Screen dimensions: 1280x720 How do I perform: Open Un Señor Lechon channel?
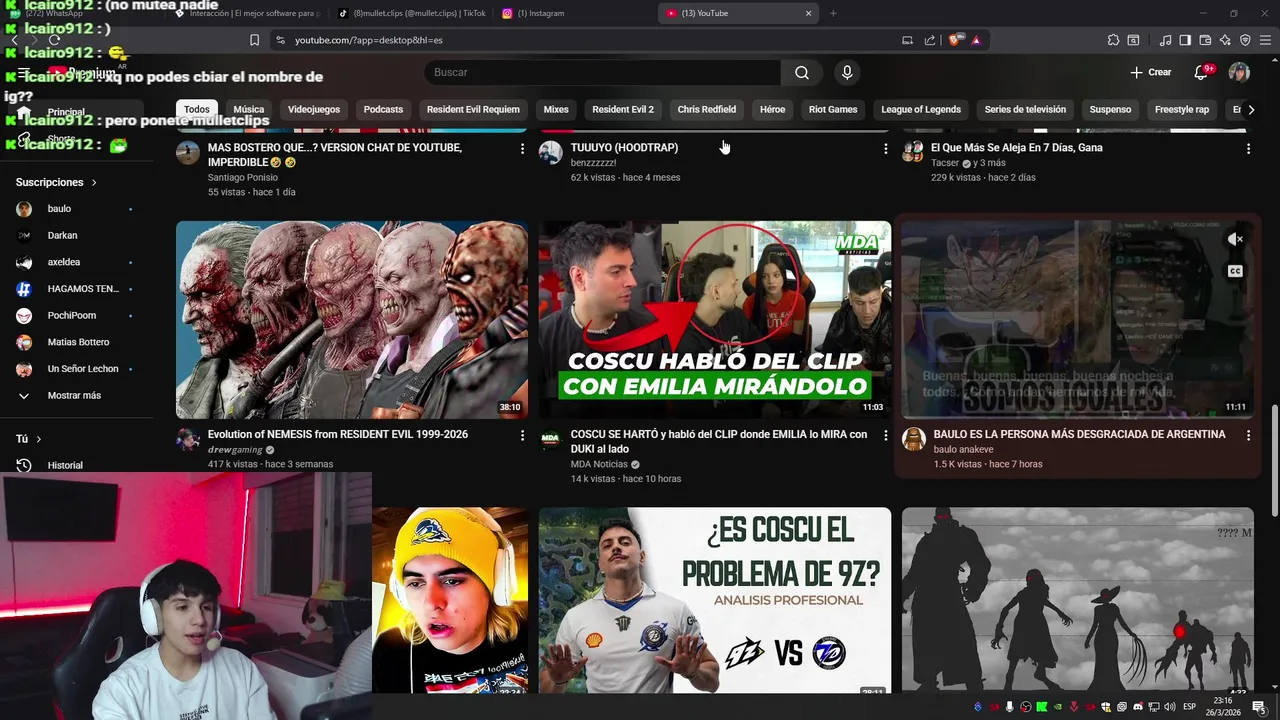click(76, 368)
